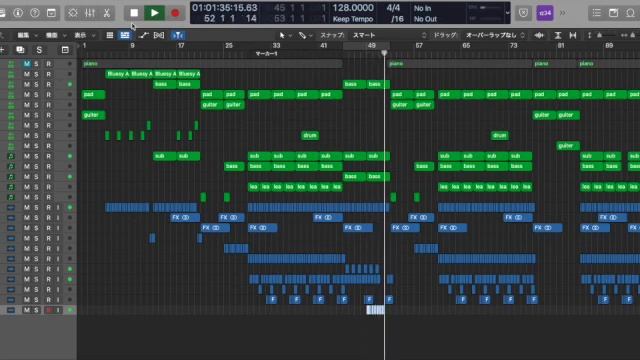640x360 pixels.
Task: Record-enable the track with drum regions
Action: point(48,136)
